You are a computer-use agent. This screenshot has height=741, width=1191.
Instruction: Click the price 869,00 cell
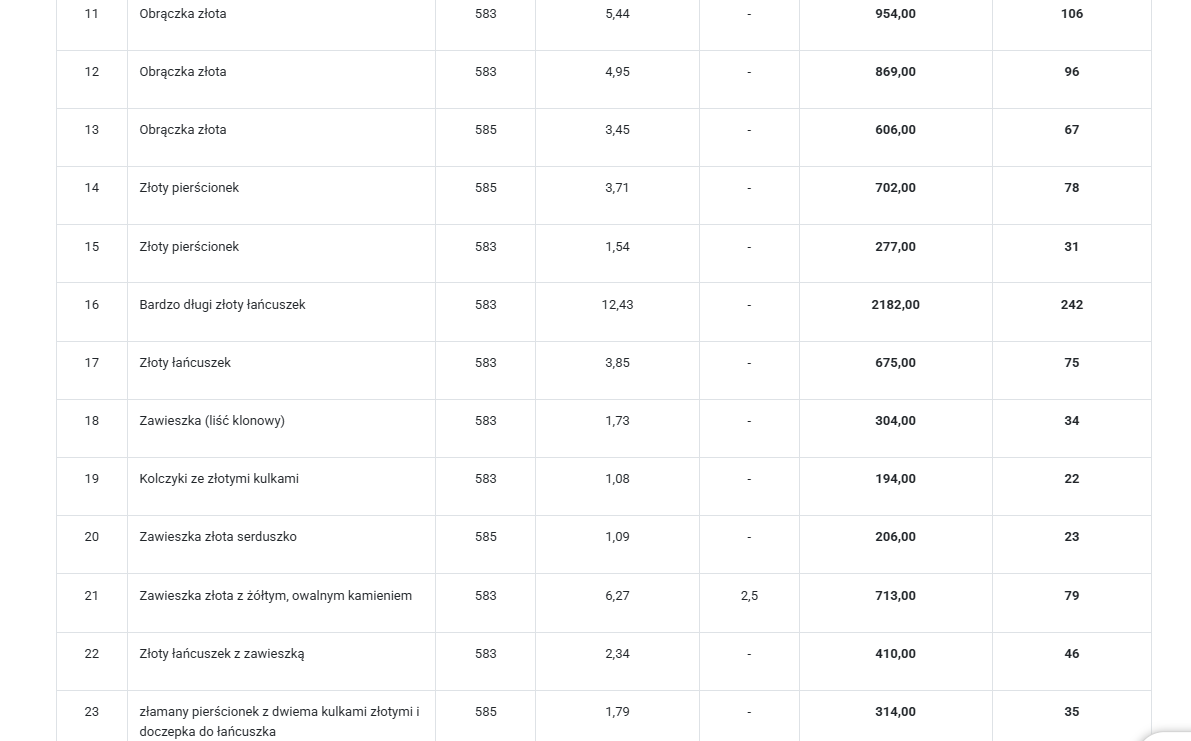[x=895, y=72]
